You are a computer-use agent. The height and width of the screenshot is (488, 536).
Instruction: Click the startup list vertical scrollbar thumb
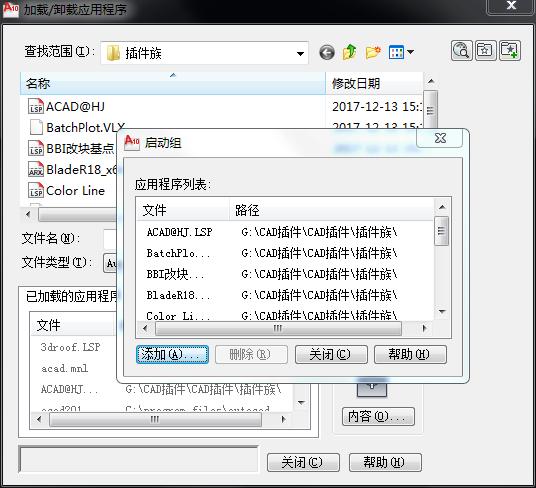click(x=441, y=231)
